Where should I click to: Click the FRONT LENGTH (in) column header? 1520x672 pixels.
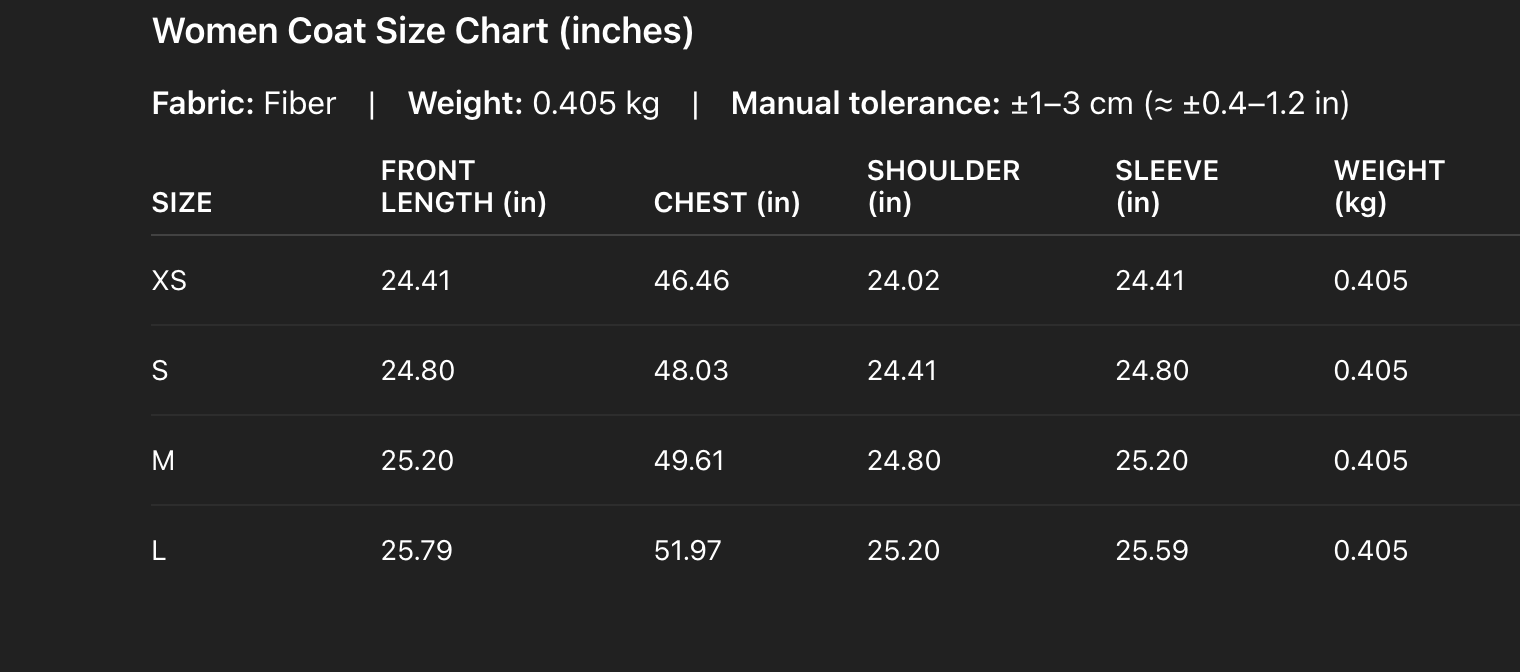[x=463, y=187]
